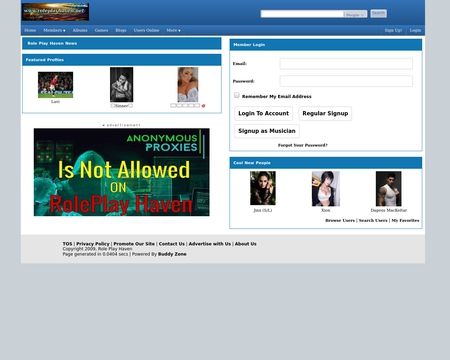Open Dapeen MacKellar's profile picture

(389, 189)
